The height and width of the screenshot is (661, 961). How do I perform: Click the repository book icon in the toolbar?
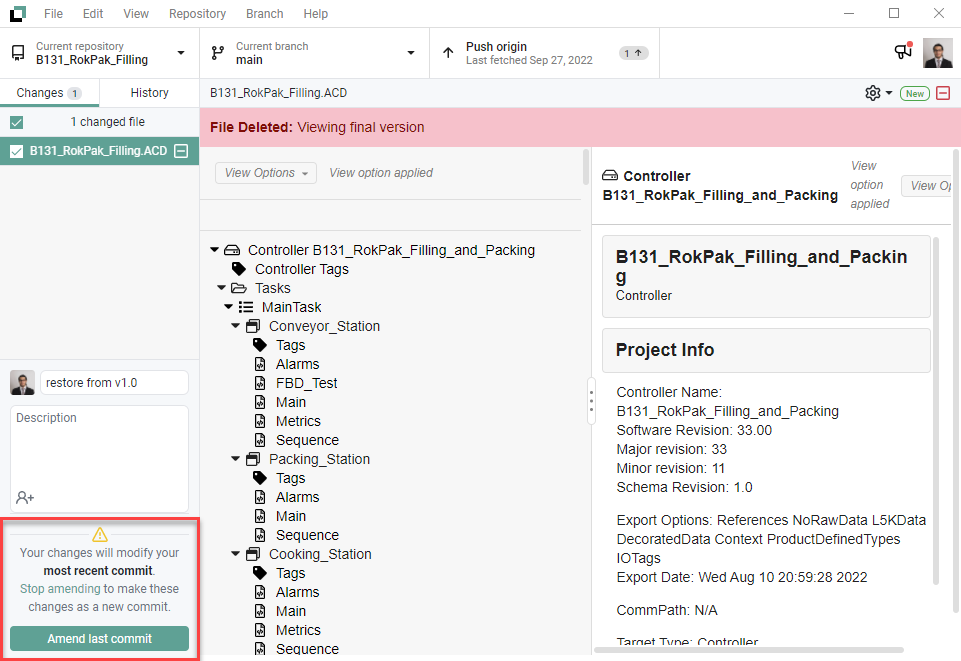17,52
